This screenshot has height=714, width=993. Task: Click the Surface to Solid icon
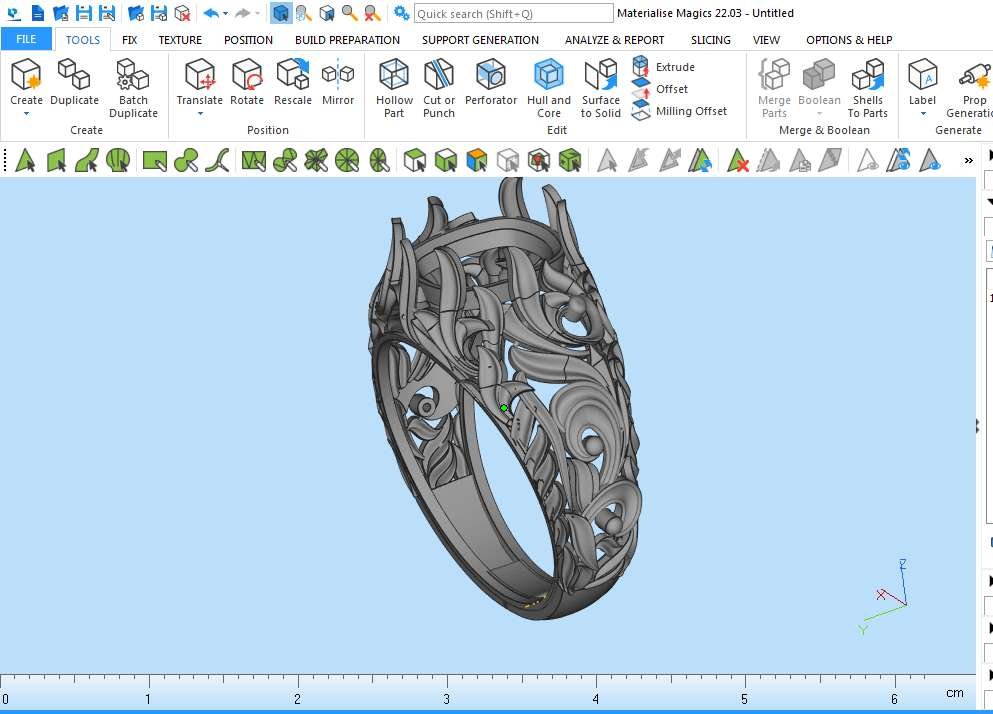[601, 87]
